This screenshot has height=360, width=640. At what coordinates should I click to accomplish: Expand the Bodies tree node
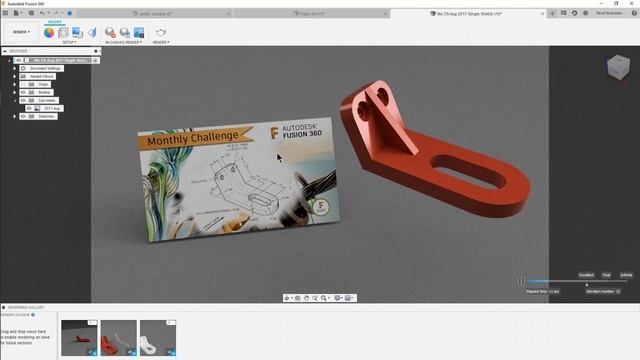click(15, 92)
